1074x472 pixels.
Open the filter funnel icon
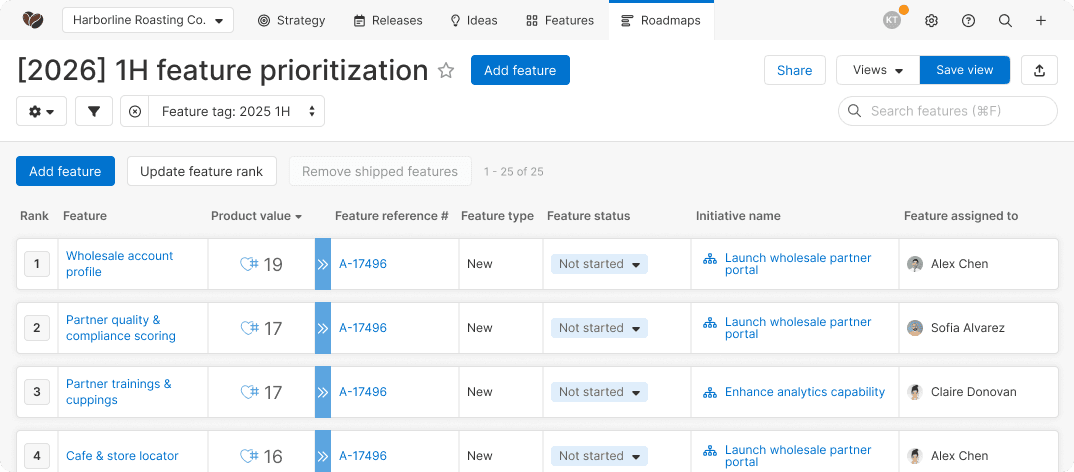[x=93, y=111]
